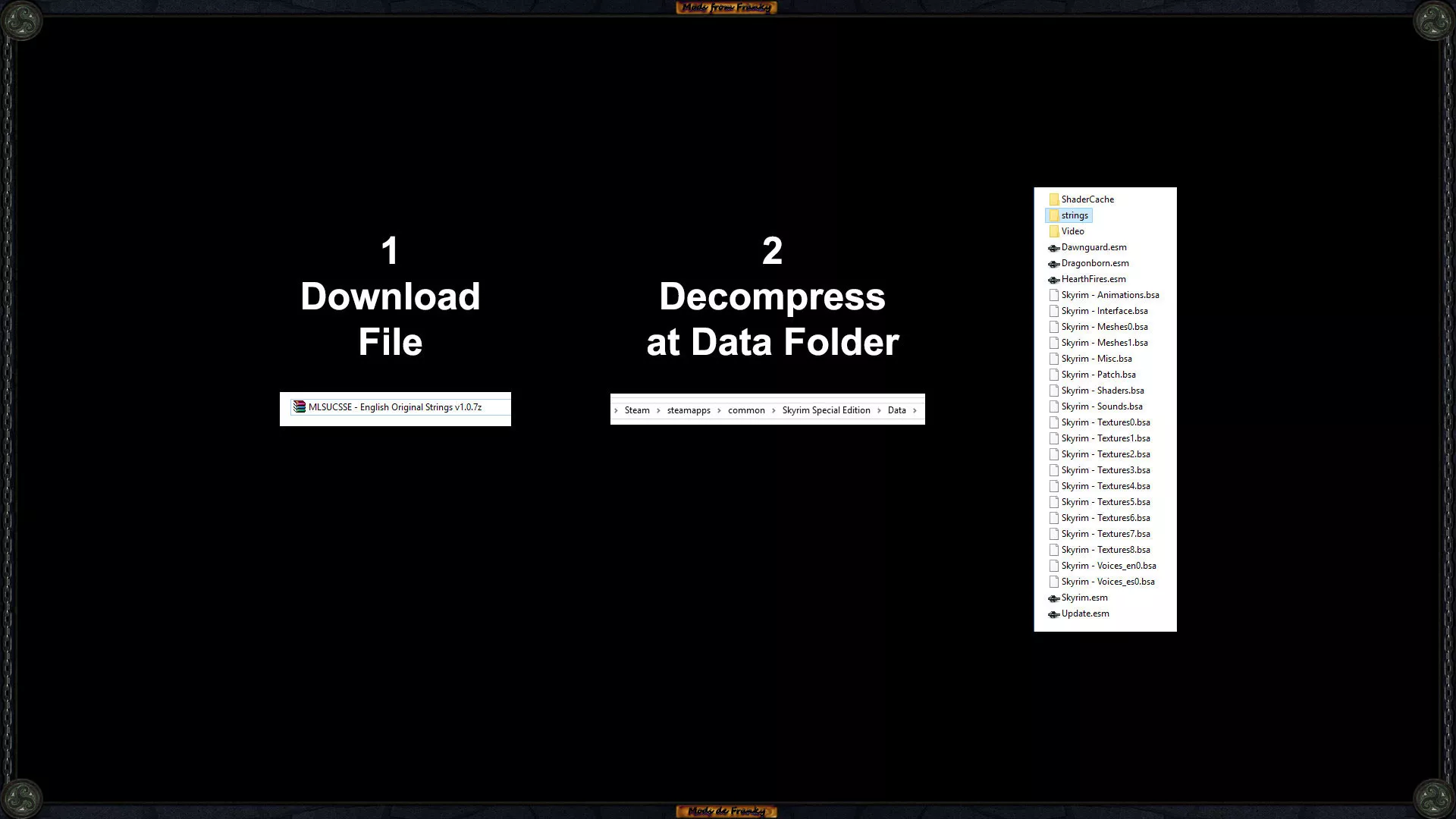Select Dragonborn.esm file name
This screenshot has height=819, width=1456.
pos(1095,263)
